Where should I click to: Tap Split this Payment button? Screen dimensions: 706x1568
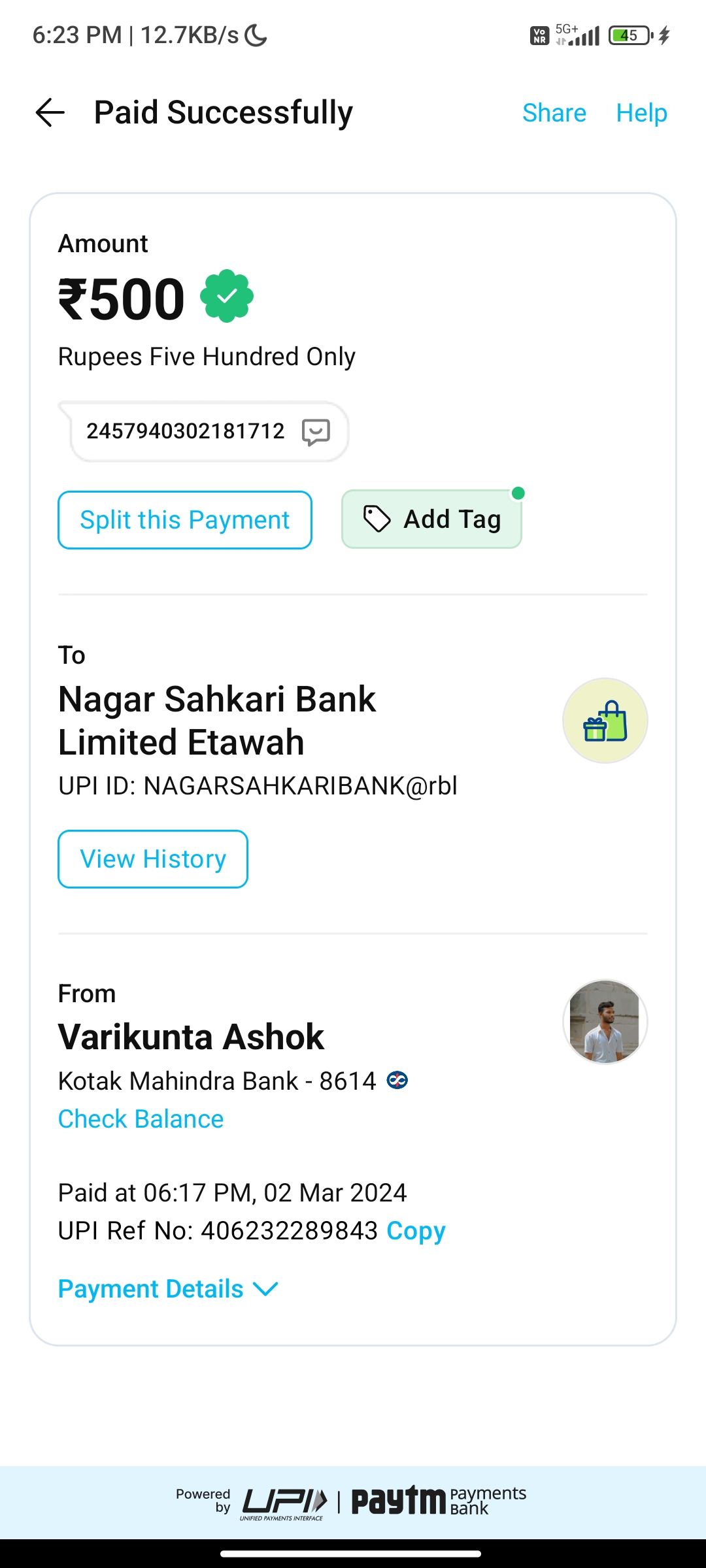(185, 520)
